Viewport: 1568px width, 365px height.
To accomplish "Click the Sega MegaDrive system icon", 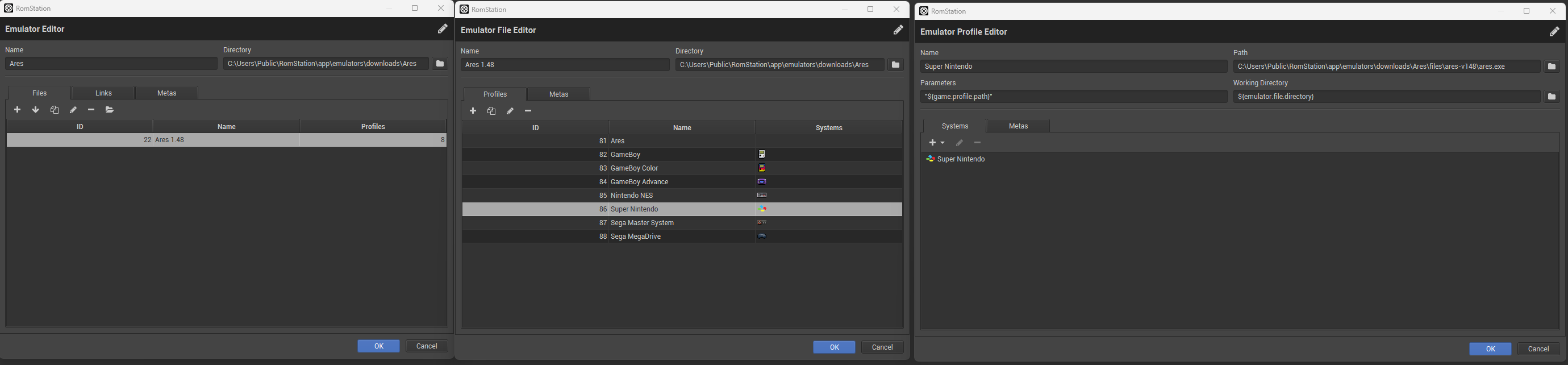I will [761, 236].
